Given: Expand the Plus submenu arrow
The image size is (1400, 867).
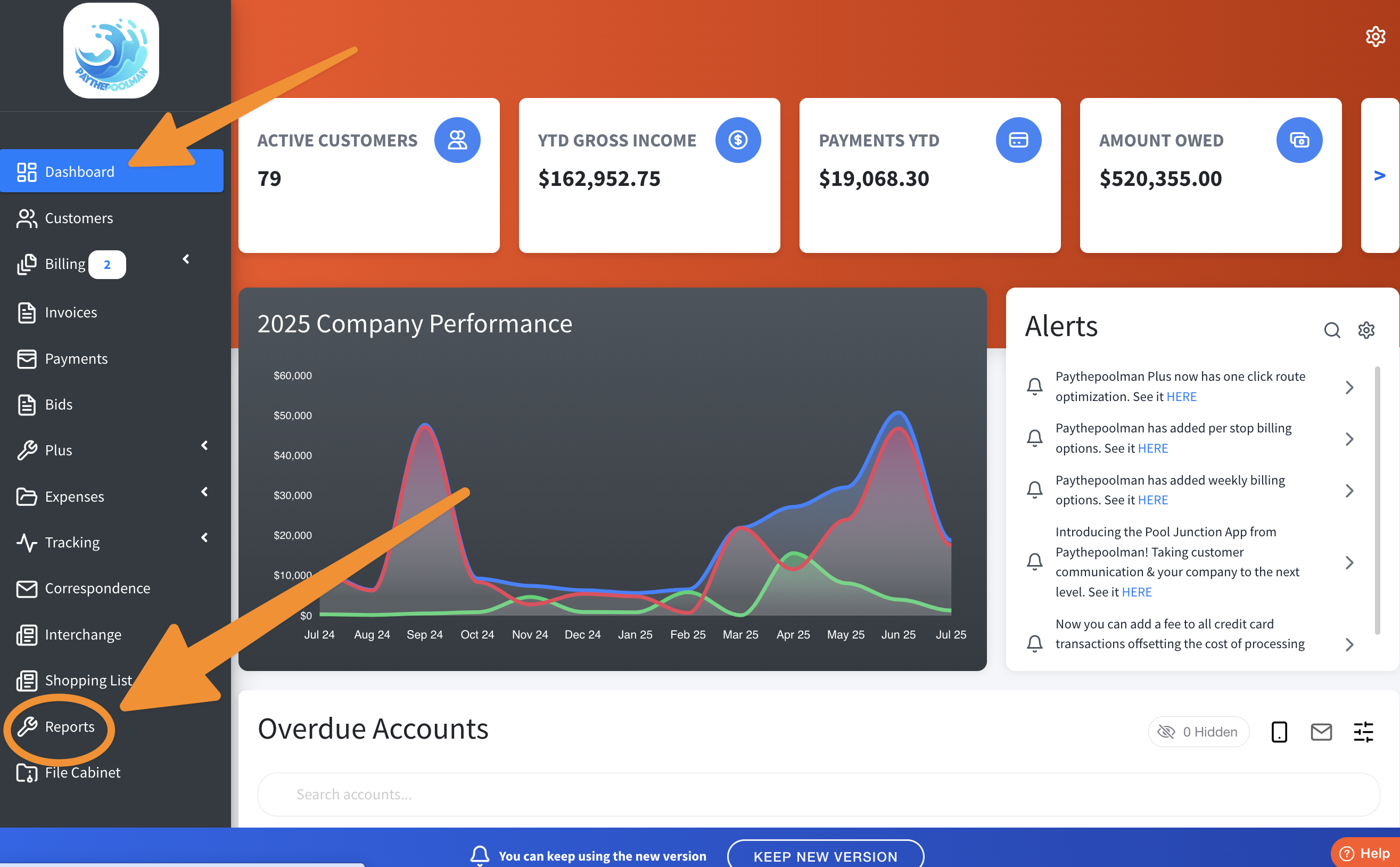Looking at the screenshot, I should point(204,446).
